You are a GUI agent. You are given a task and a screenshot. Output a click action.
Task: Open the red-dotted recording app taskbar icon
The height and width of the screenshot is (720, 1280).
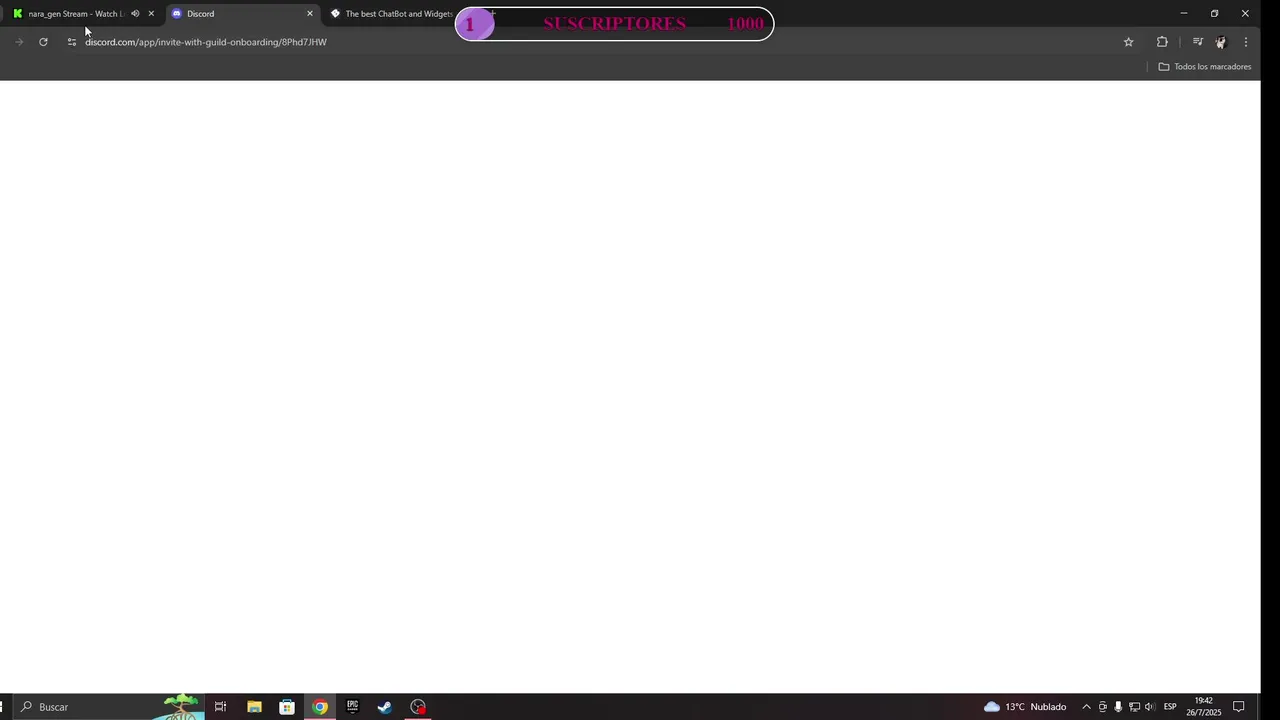(x=418, y=707)
